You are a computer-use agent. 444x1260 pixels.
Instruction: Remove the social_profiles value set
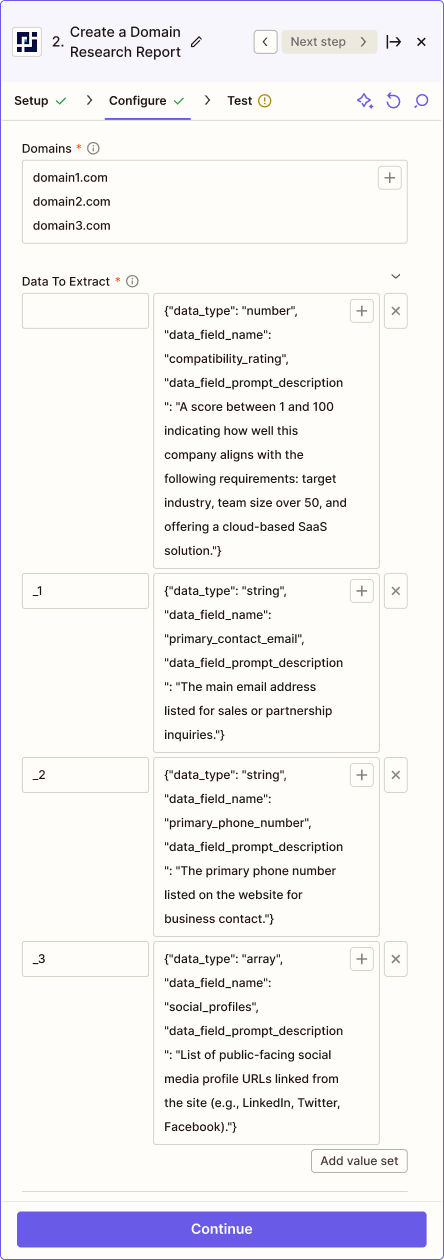tap(396, 959)
